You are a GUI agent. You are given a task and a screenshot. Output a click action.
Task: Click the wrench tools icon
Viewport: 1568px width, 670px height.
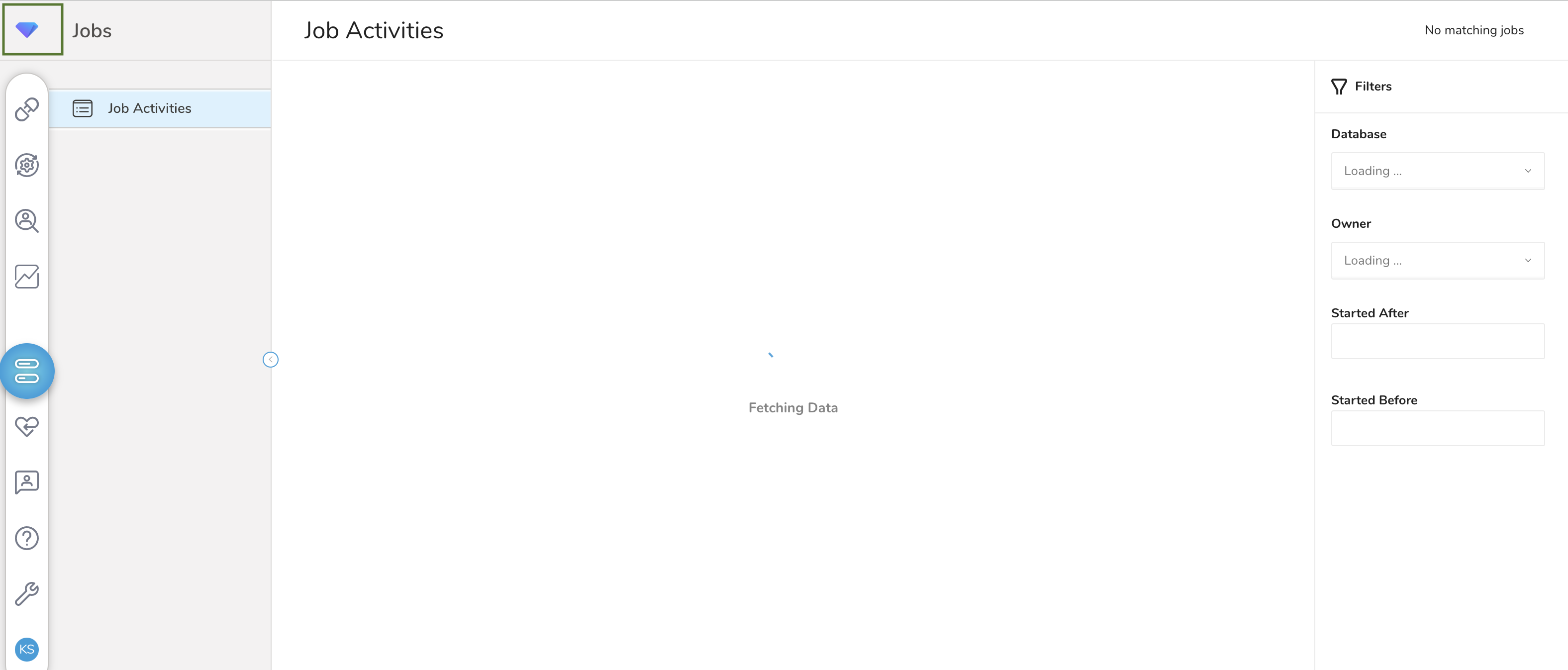27,593
